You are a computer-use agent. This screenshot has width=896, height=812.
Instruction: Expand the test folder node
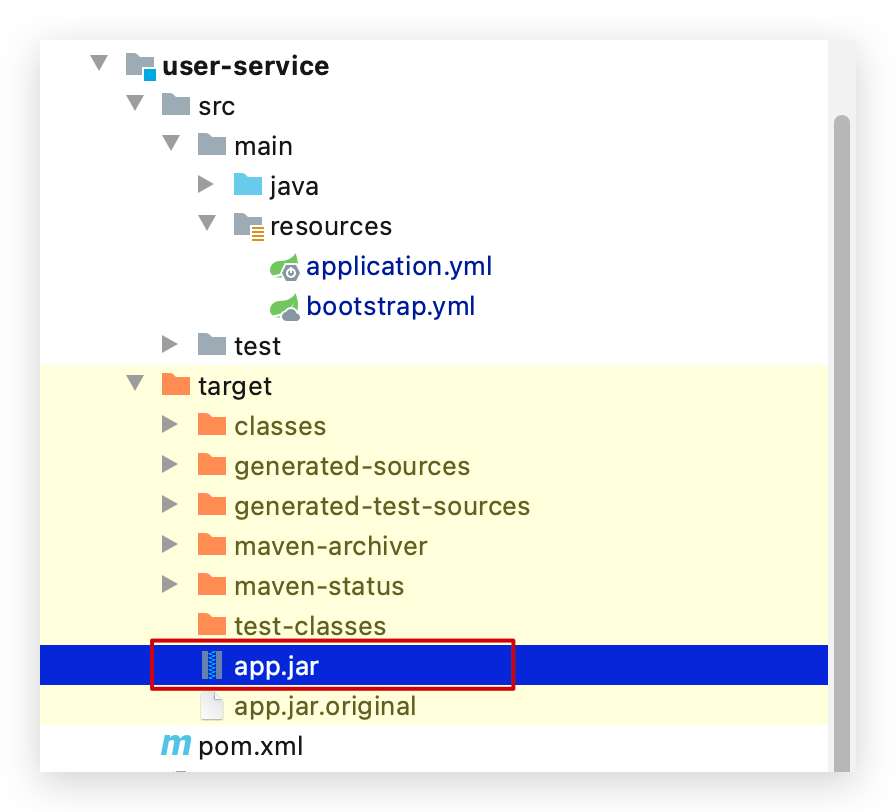coord(170,345)
